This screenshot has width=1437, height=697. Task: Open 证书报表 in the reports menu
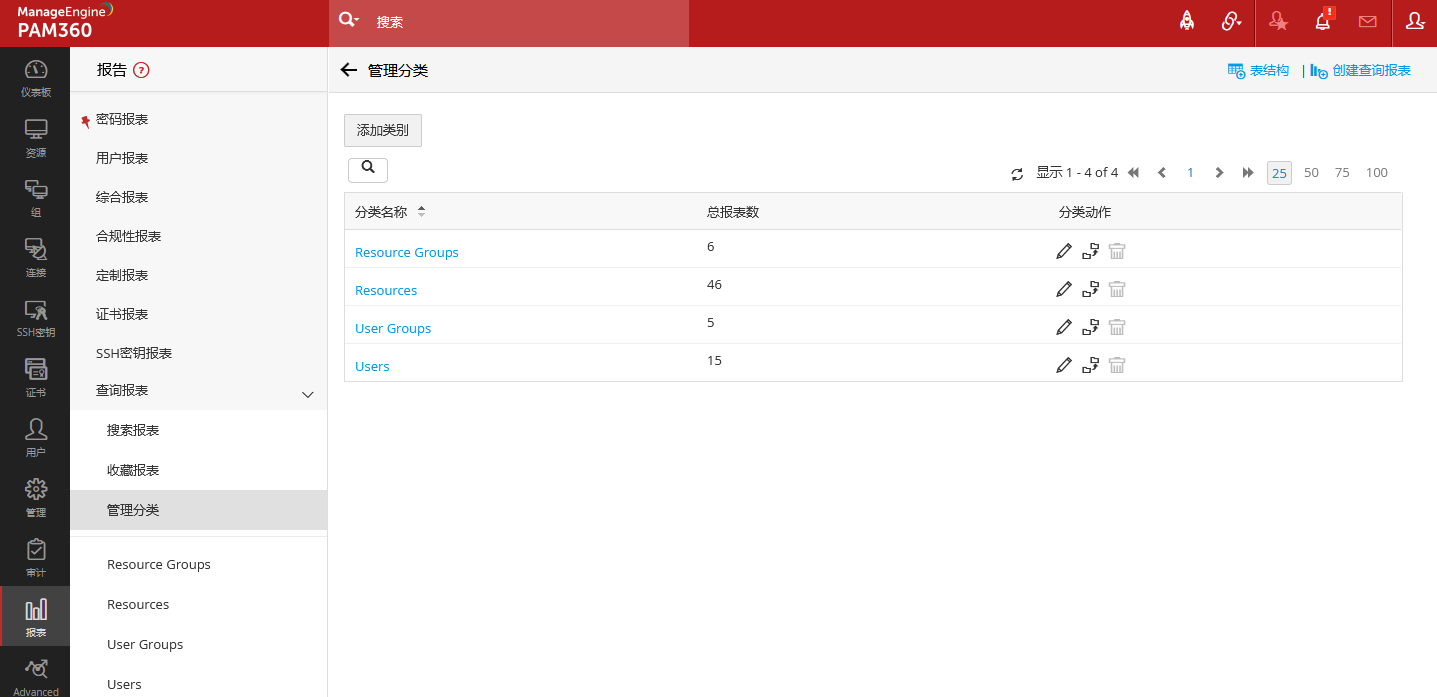pos(122,314)
